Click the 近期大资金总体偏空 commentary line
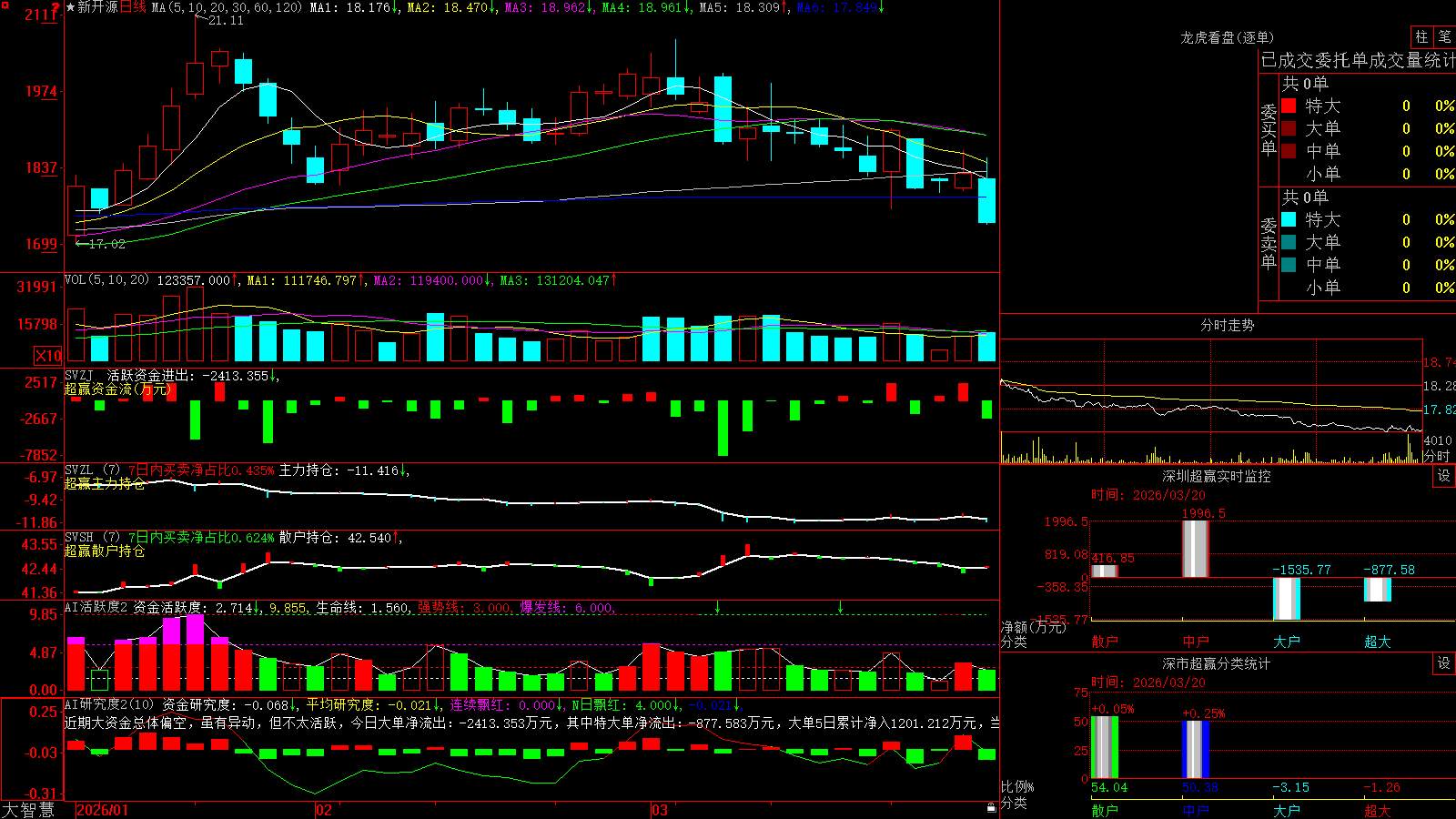The height and width of the screenshot is (819, 1456). (x=532, y=723)
